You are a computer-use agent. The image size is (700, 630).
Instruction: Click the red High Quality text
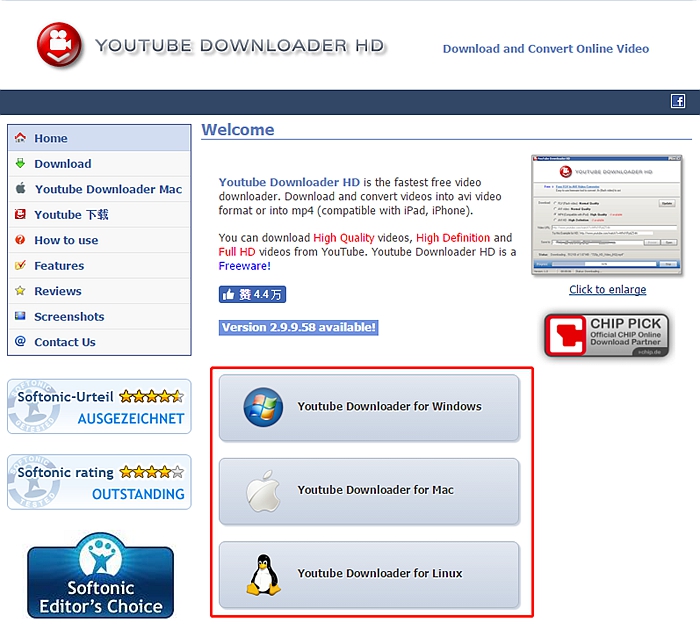343,238
